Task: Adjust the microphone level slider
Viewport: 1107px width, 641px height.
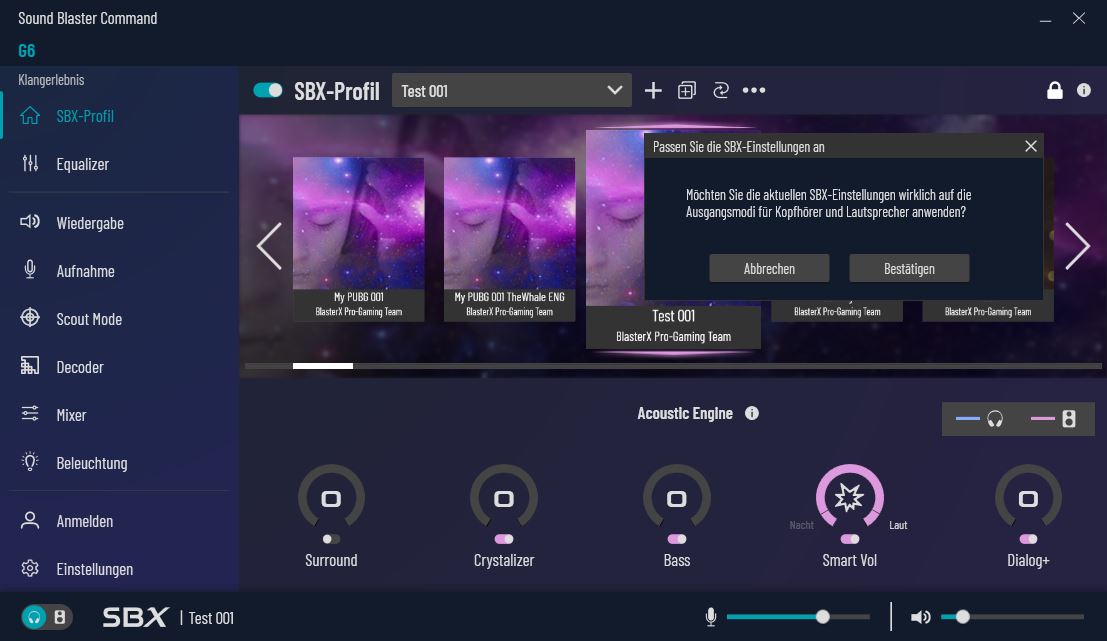Action: [x=798, y=617]
